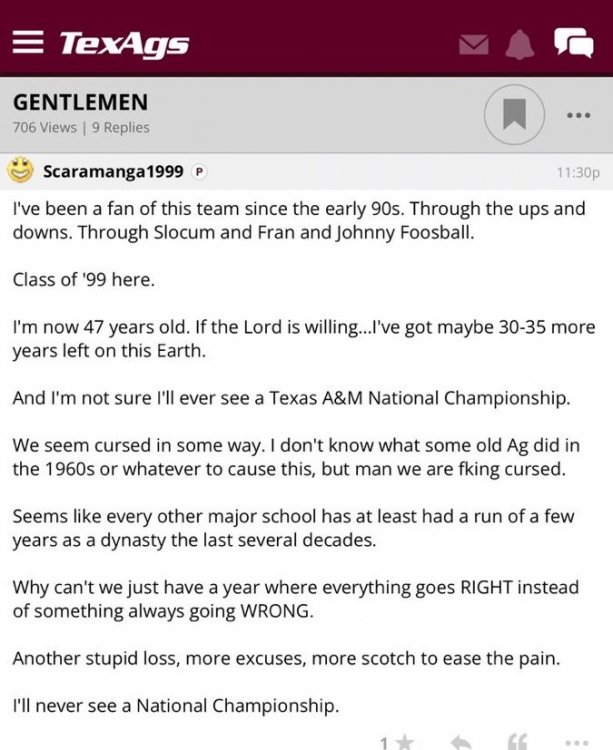Screen dimensions: 613x750
Task: Expand thread options three-dot menu
Action: coord(578,115)
